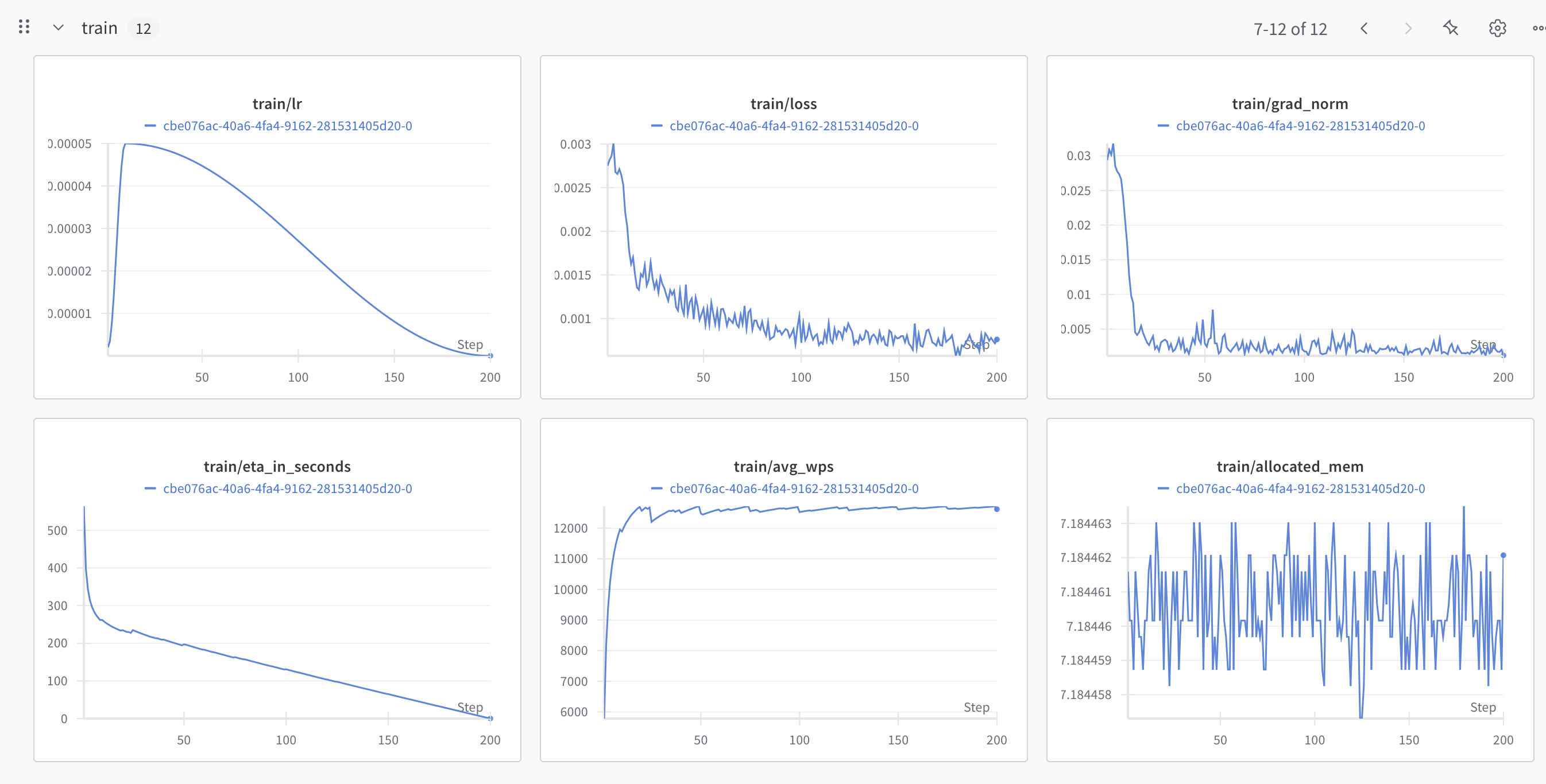
Task: Click the train/allocated_mem end data point
Action: point(1503,556)
